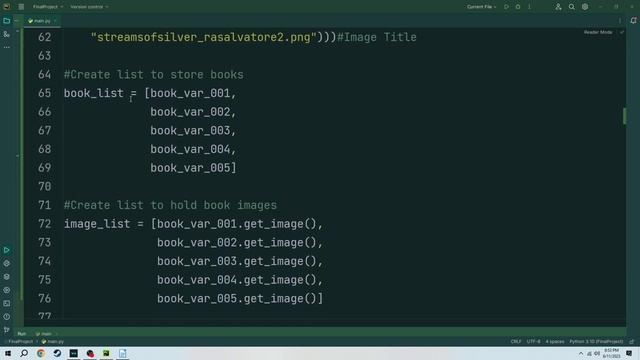Open the main menu hamburger icon
Screen dimensions: 640x360
[21, 7]
